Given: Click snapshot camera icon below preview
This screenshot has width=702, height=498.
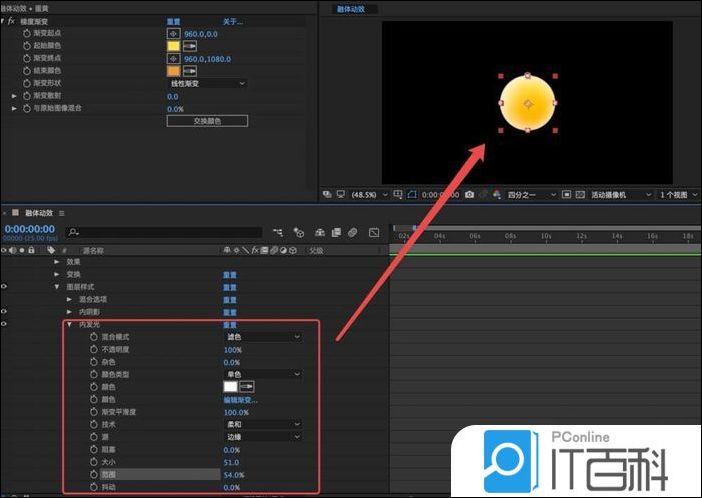Looking at the screenshot, I should click(x=469, y=194).
